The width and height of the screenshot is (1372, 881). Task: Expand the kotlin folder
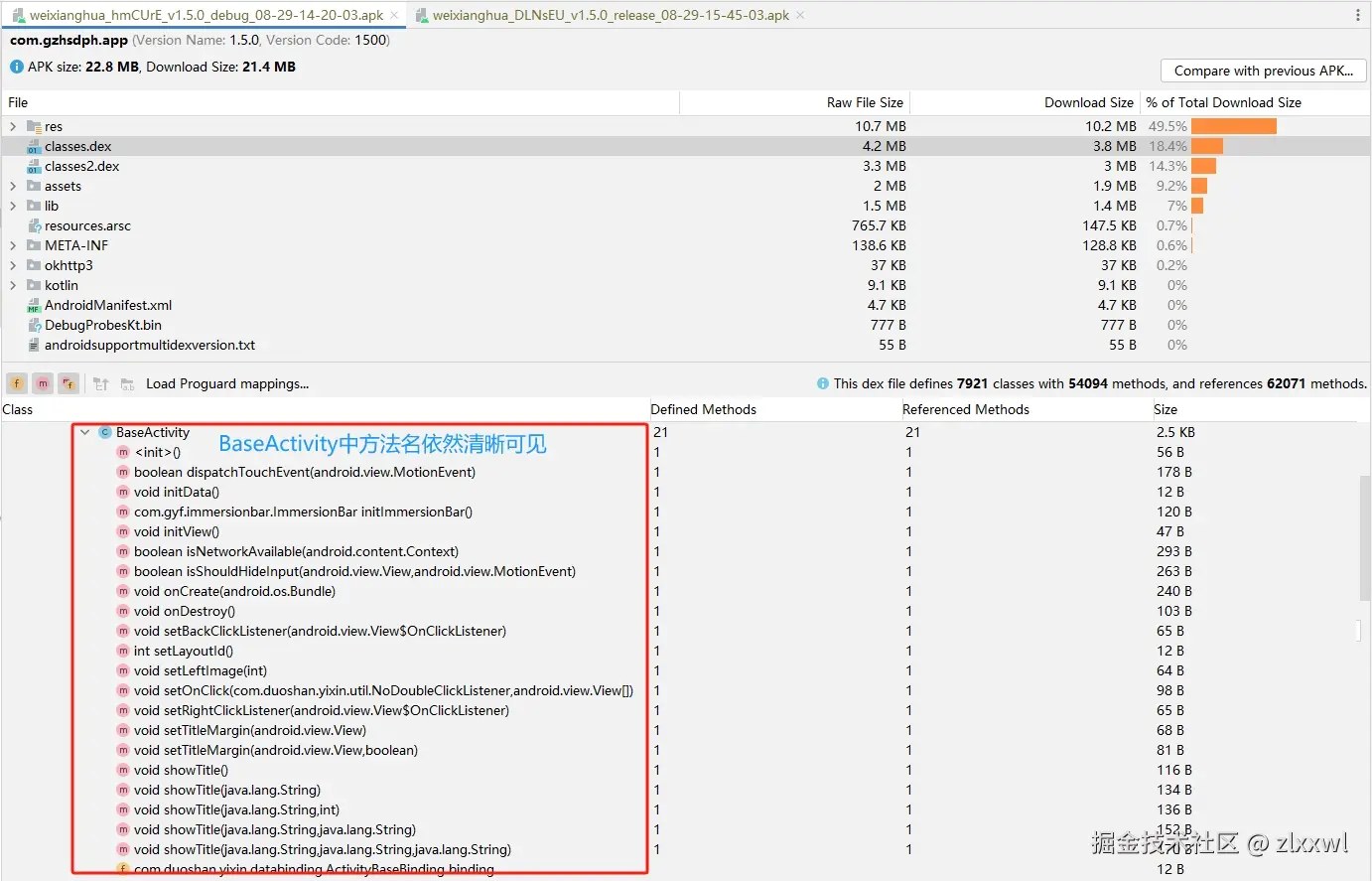click(13, 285)
